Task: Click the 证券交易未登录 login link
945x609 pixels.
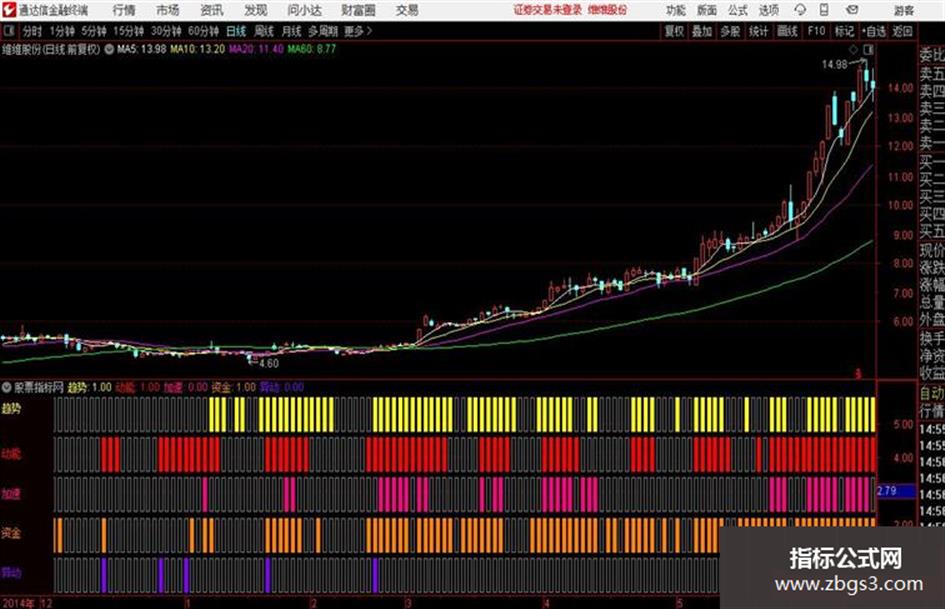Action: pos(548,10)
